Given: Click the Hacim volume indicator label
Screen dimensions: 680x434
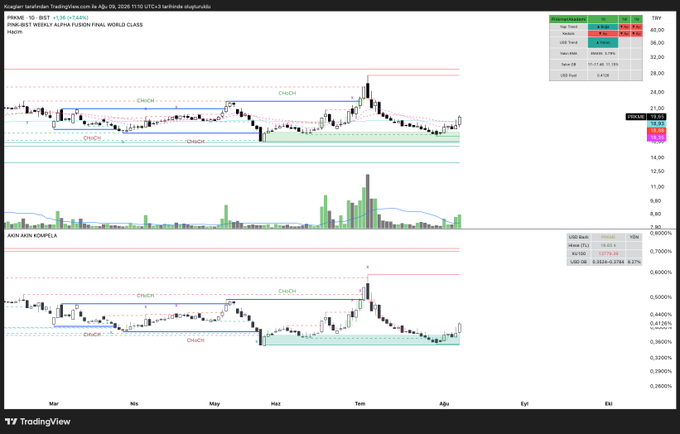Looking at the screenshot, I should (15, 32).
